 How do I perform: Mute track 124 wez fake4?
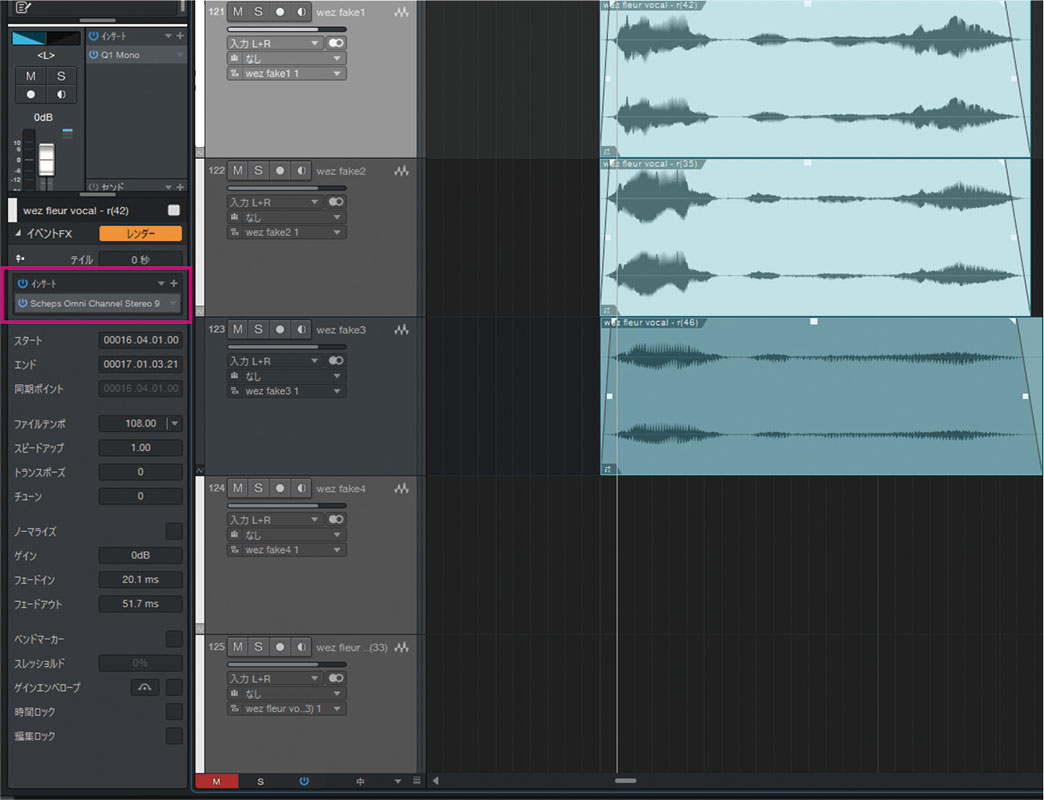[238, 489]
